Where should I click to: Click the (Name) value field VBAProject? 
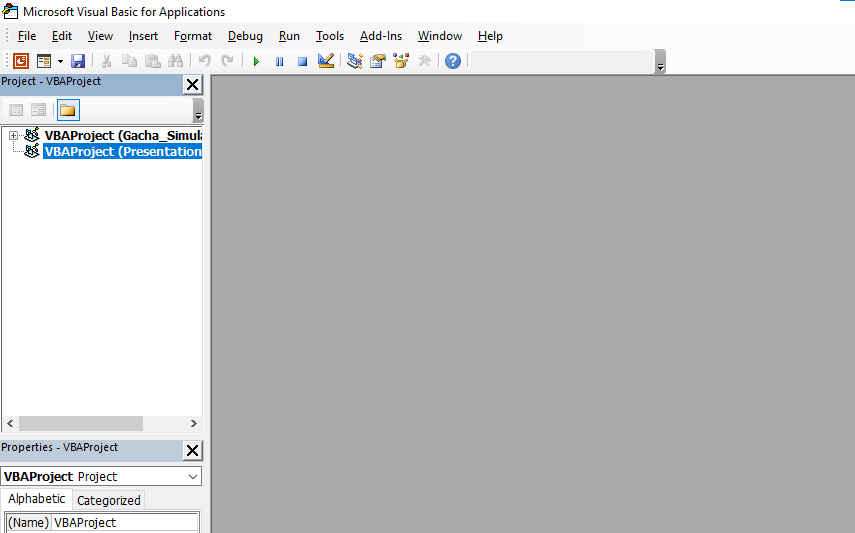(x=125, y=523)
